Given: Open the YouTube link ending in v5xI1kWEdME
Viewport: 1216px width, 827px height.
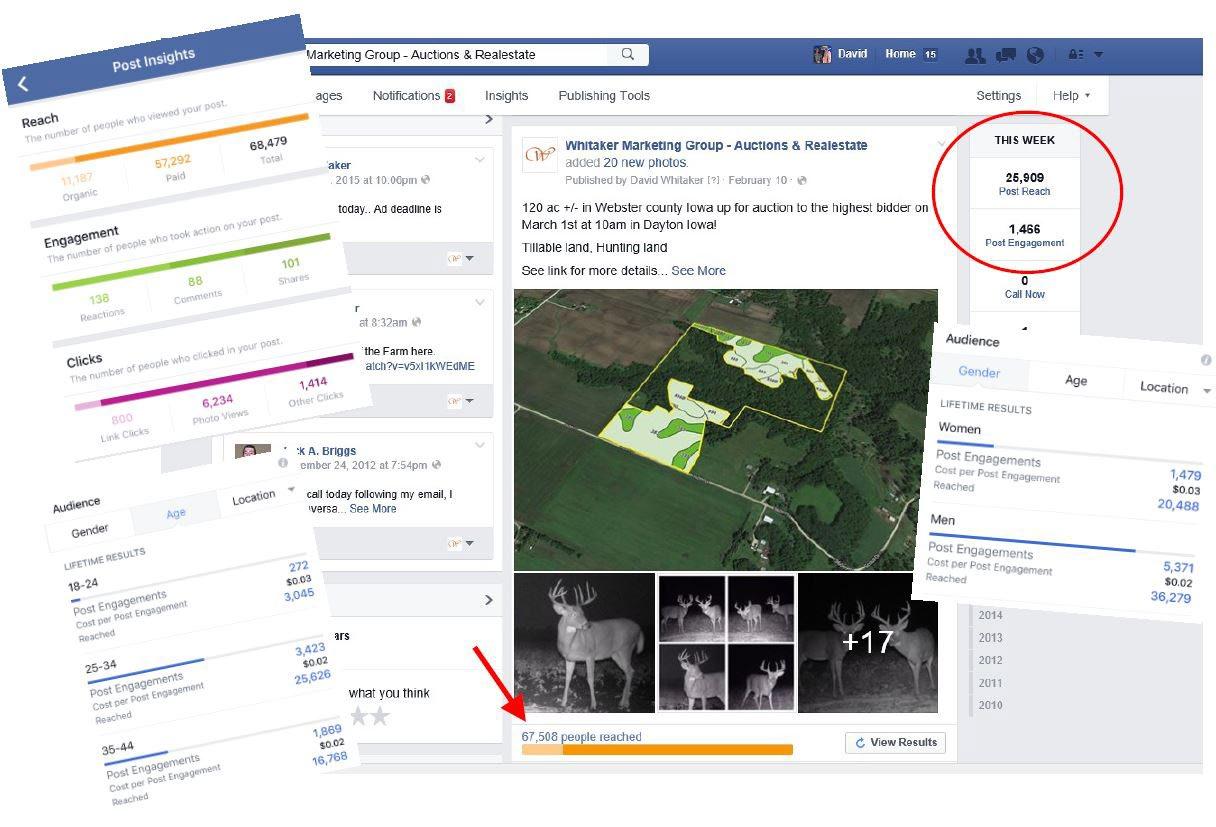Looking at the screenshot, I should tap(420, 366).
